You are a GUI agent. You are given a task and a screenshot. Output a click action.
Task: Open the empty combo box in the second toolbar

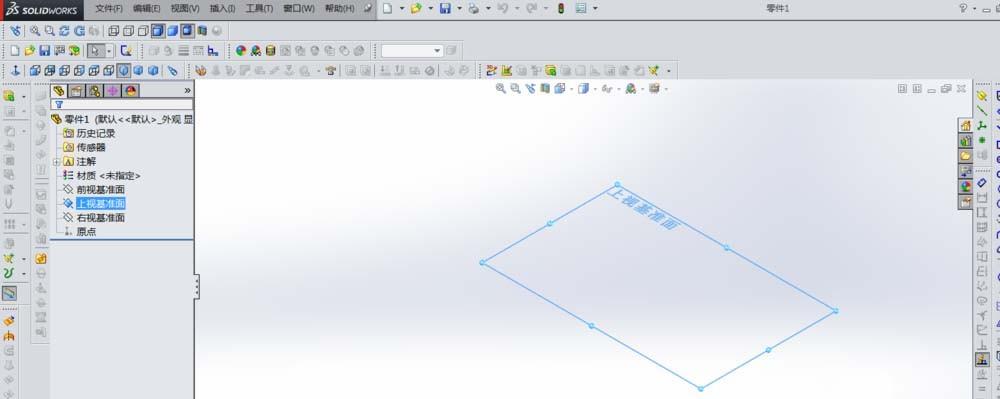coord(412,50)
